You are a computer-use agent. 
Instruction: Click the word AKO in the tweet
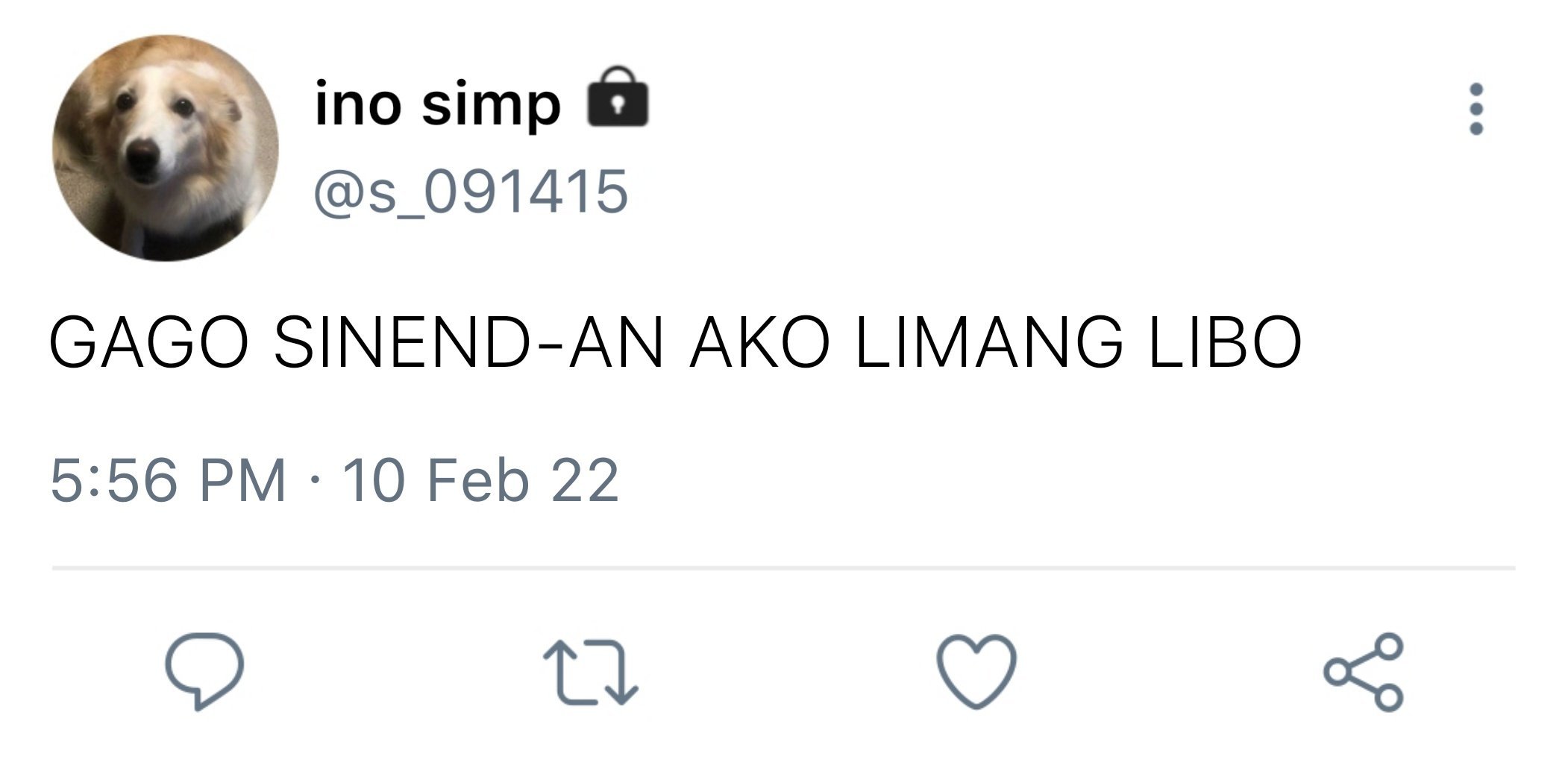(759, 343)
